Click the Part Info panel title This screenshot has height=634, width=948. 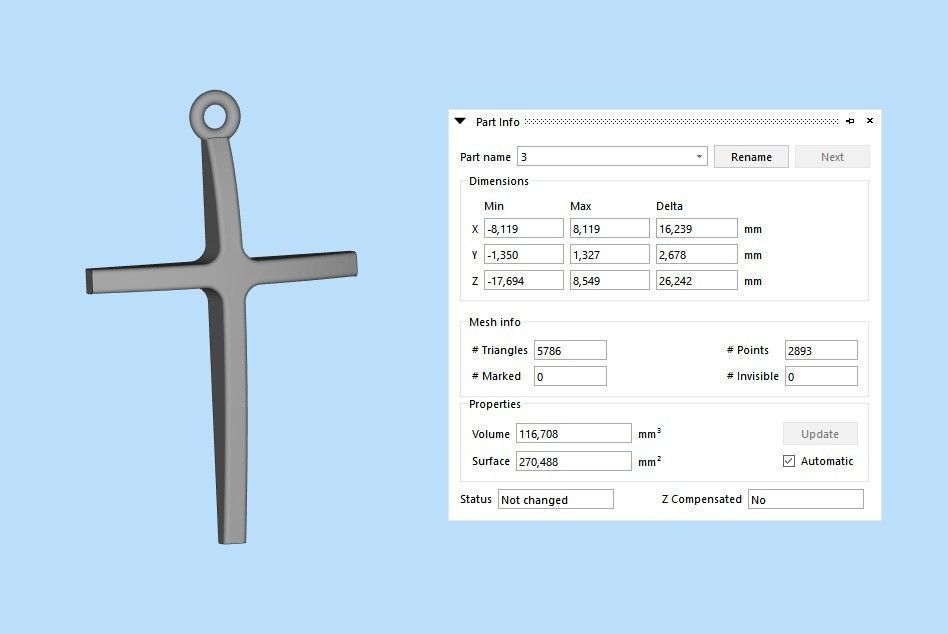(x=497, y=121)
